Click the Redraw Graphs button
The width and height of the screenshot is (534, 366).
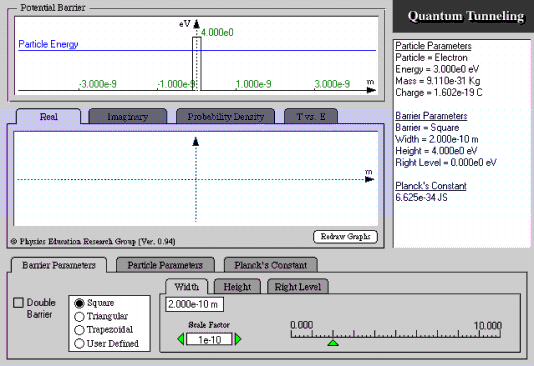point(345,237)
